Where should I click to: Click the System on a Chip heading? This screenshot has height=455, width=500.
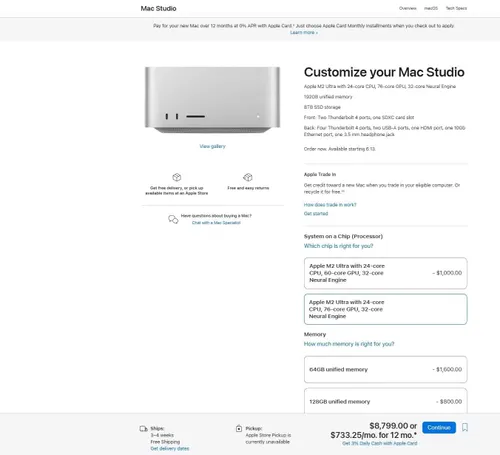[x=343, y=236]
